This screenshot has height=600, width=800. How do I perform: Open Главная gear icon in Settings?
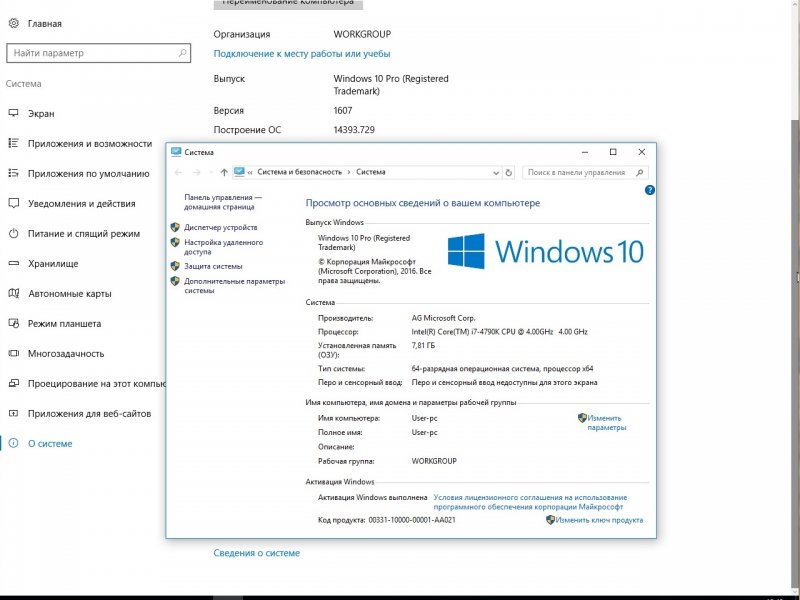[x=14, y=23]
